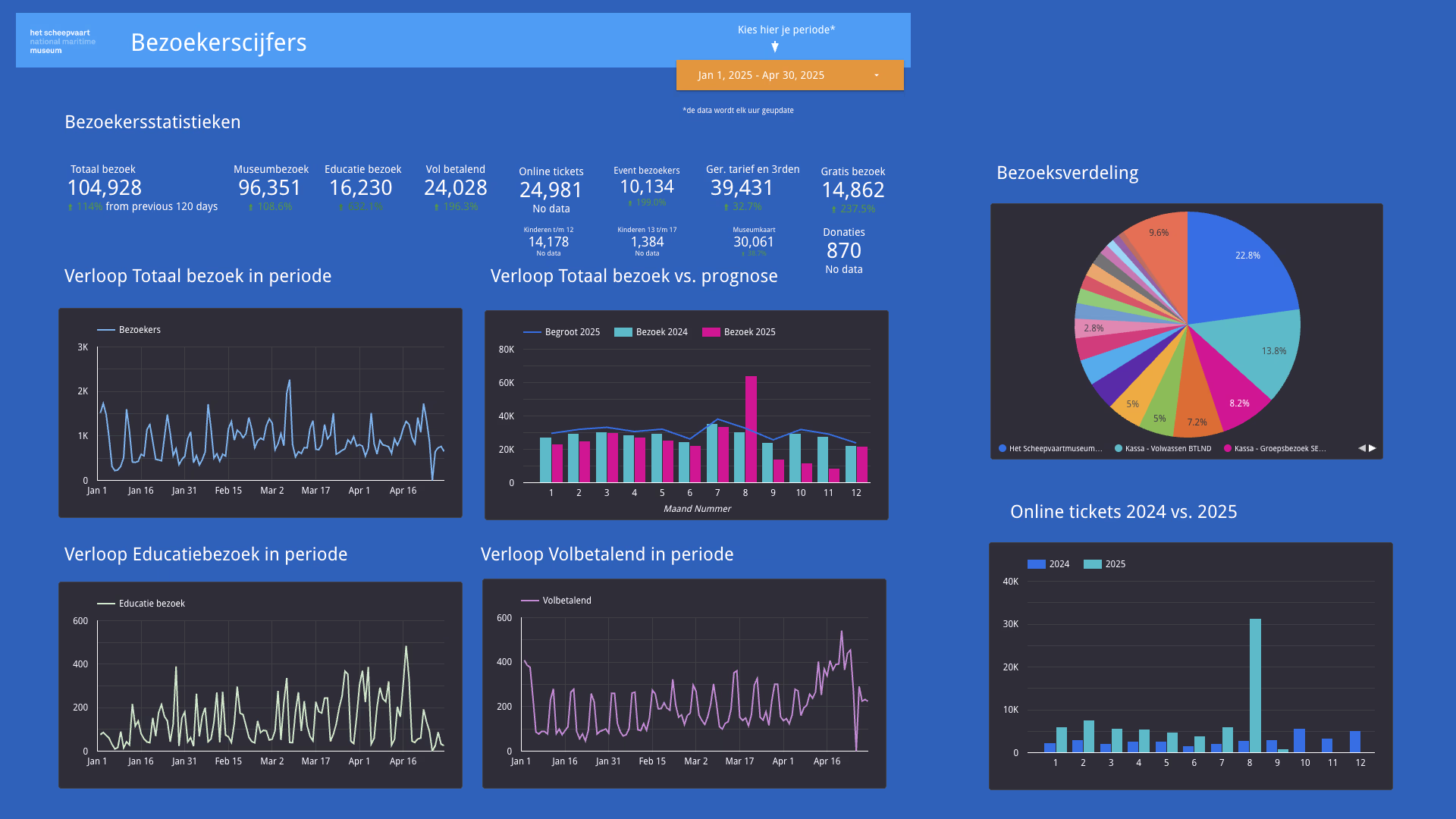Click the Online tickets scorecard
This screenshot has width=1456, height=819.
click(551, 190)
